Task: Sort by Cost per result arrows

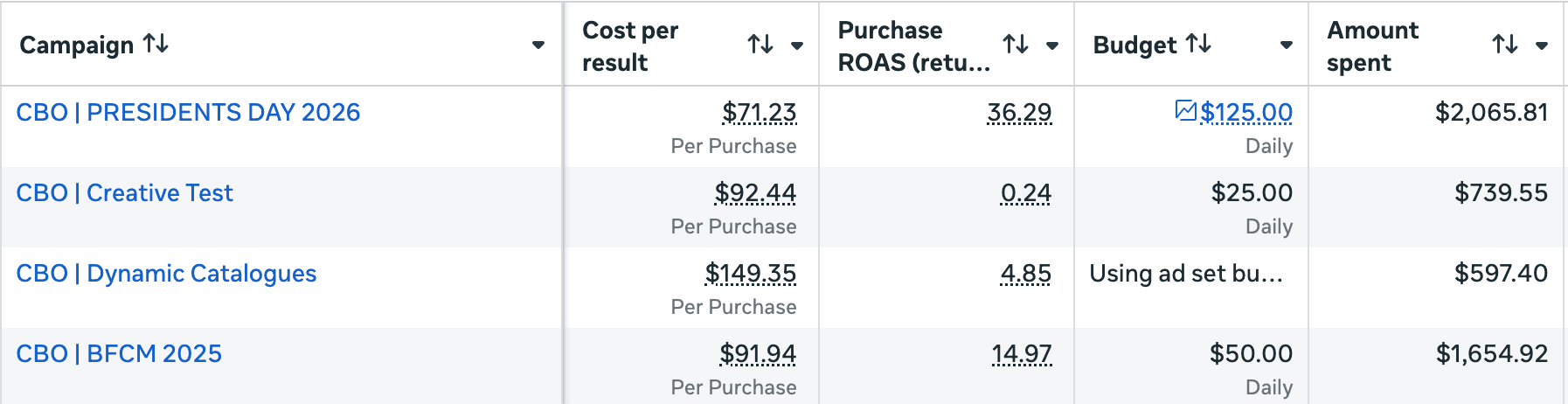Action: [760, 45]
